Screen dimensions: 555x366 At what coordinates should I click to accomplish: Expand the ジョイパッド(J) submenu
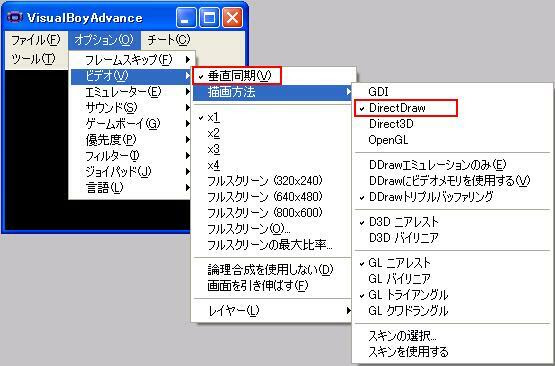[x=132, y=172]
